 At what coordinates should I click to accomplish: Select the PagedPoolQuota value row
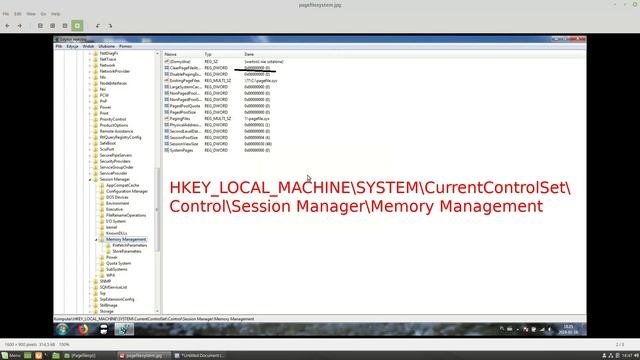pos(217,106)
